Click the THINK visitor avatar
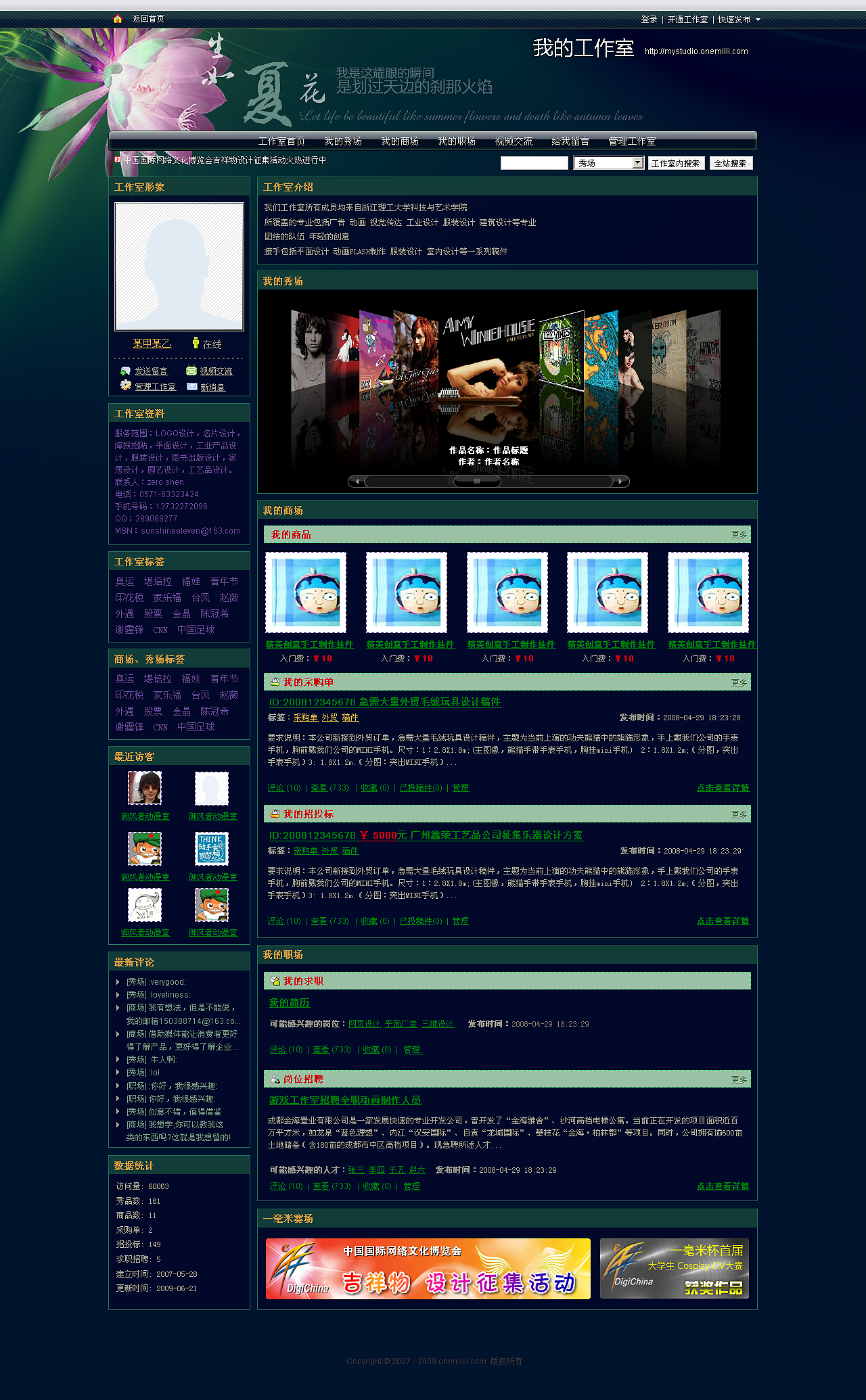The width and height of the screenshot is (866, 1400). tap(212, 849)
